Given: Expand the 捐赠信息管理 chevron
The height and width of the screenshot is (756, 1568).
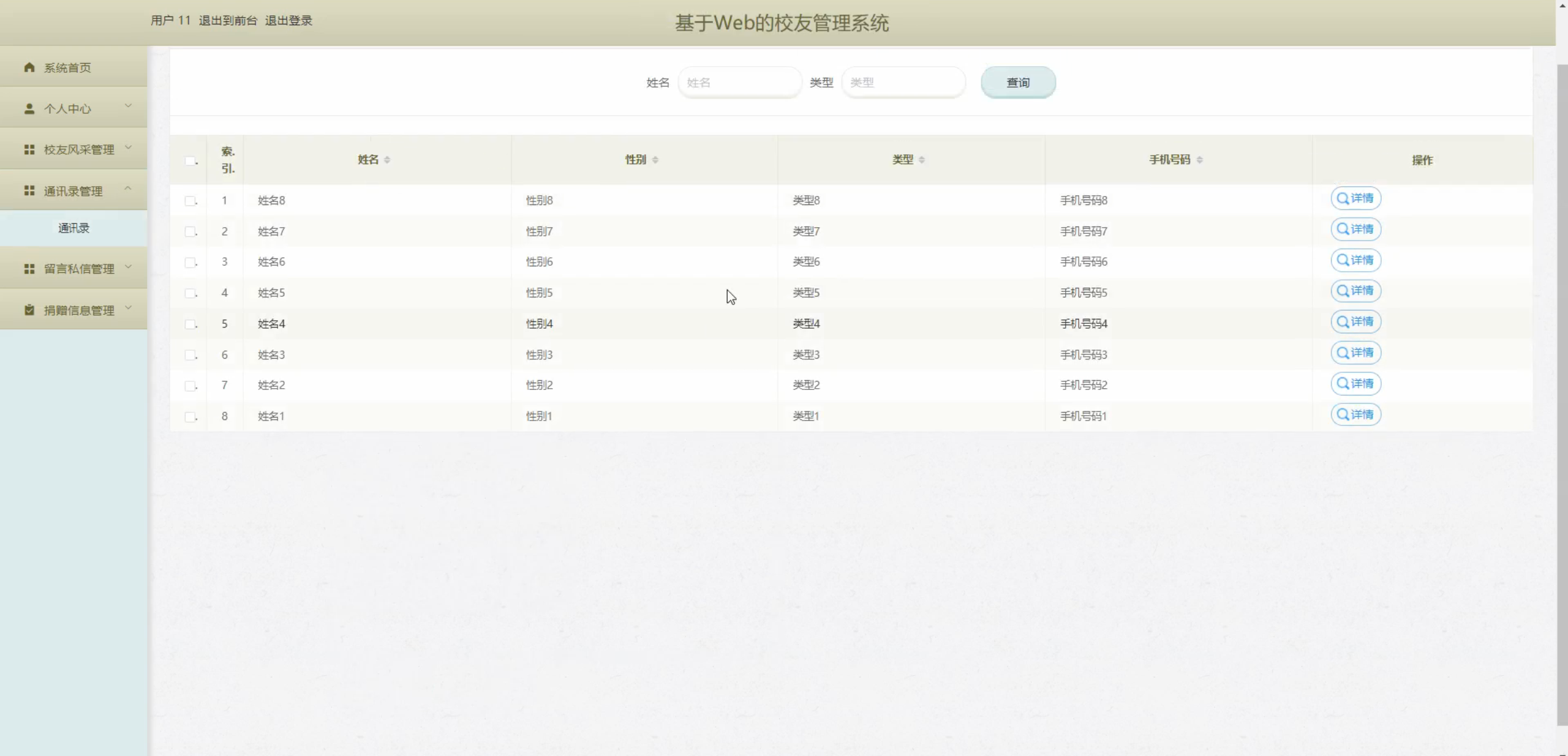Looking at the screenshot, I should pyautogui.click(x=128, y=307).
